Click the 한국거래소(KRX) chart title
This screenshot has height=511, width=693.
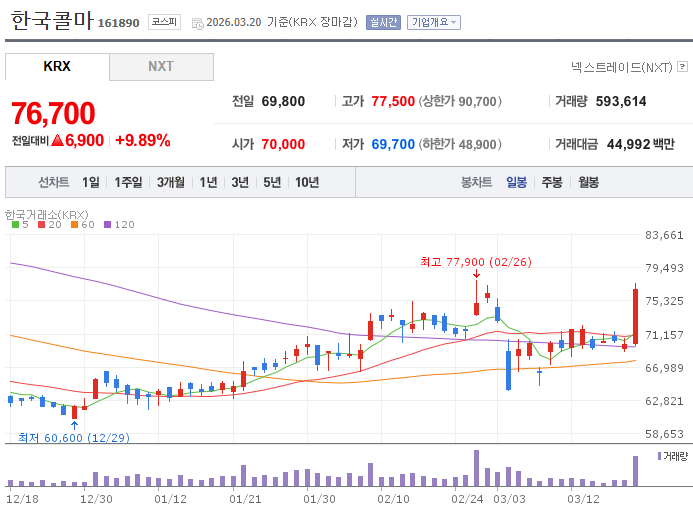46,215
